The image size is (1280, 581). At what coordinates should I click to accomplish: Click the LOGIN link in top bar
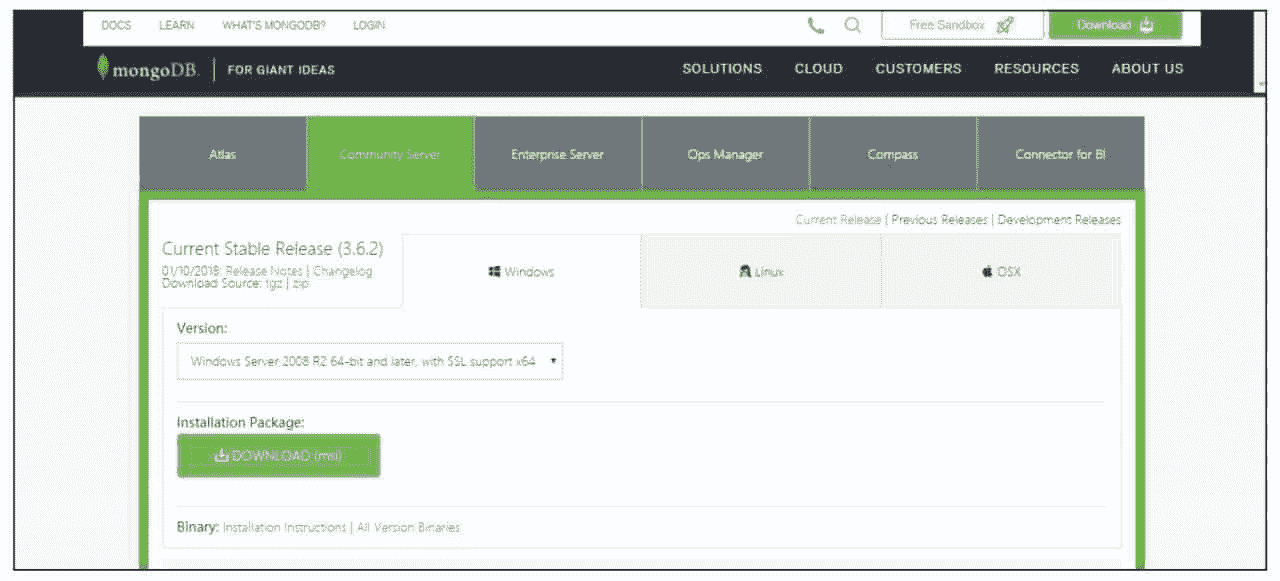pos(368,25)
